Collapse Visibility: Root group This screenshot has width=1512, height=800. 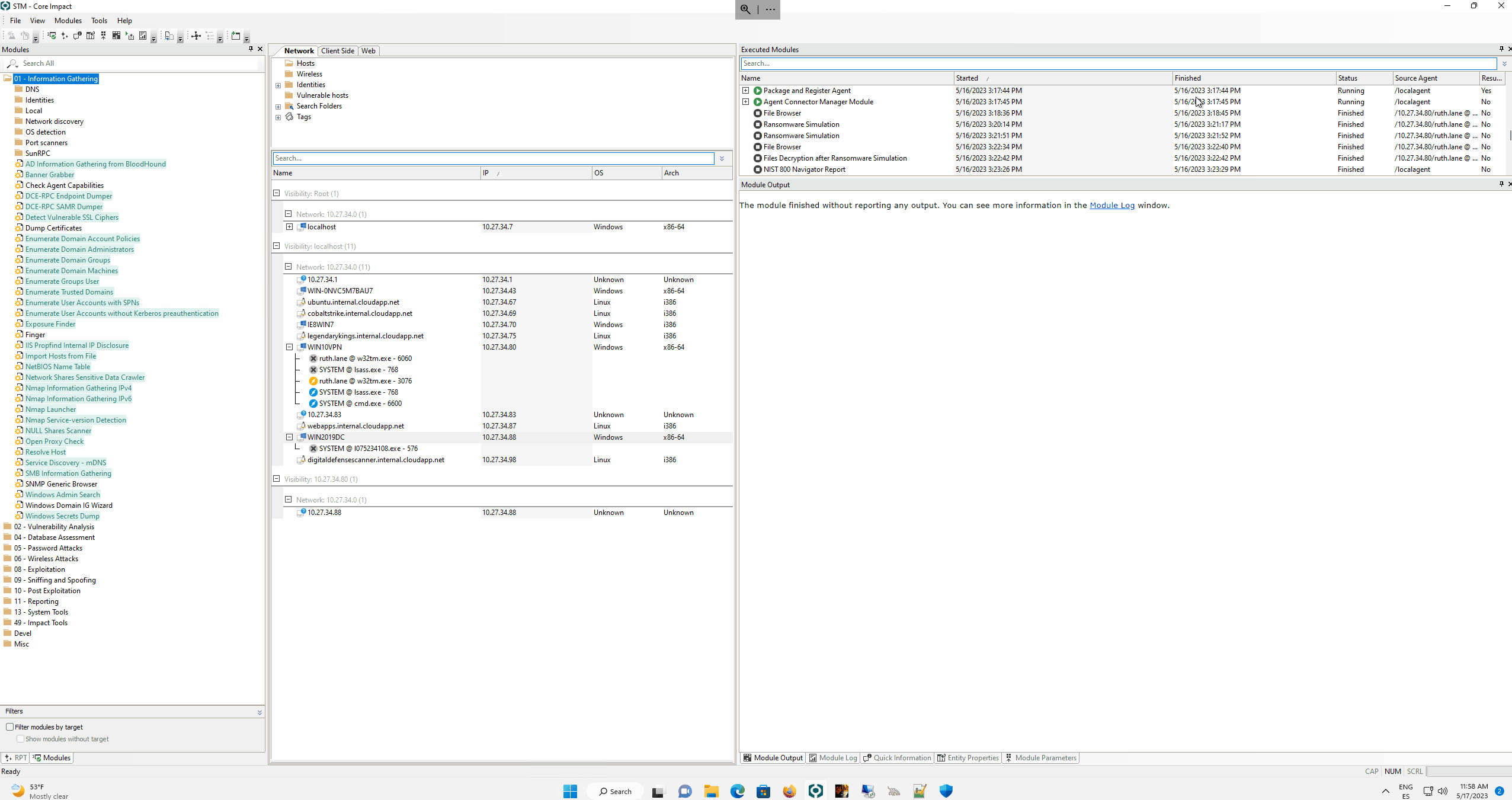[277, 193]
